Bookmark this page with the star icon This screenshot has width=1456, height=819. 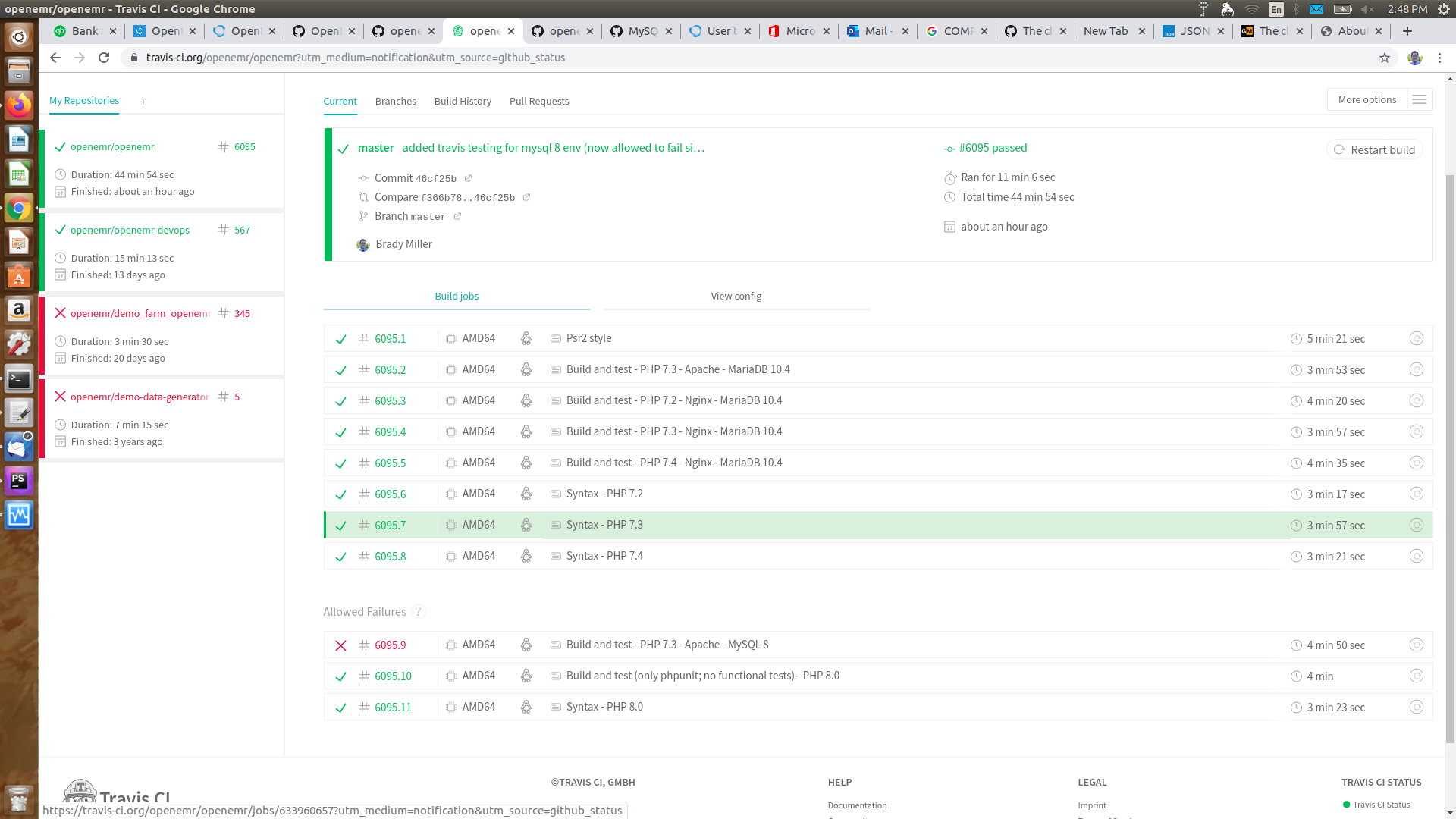tap(1385, 57)
